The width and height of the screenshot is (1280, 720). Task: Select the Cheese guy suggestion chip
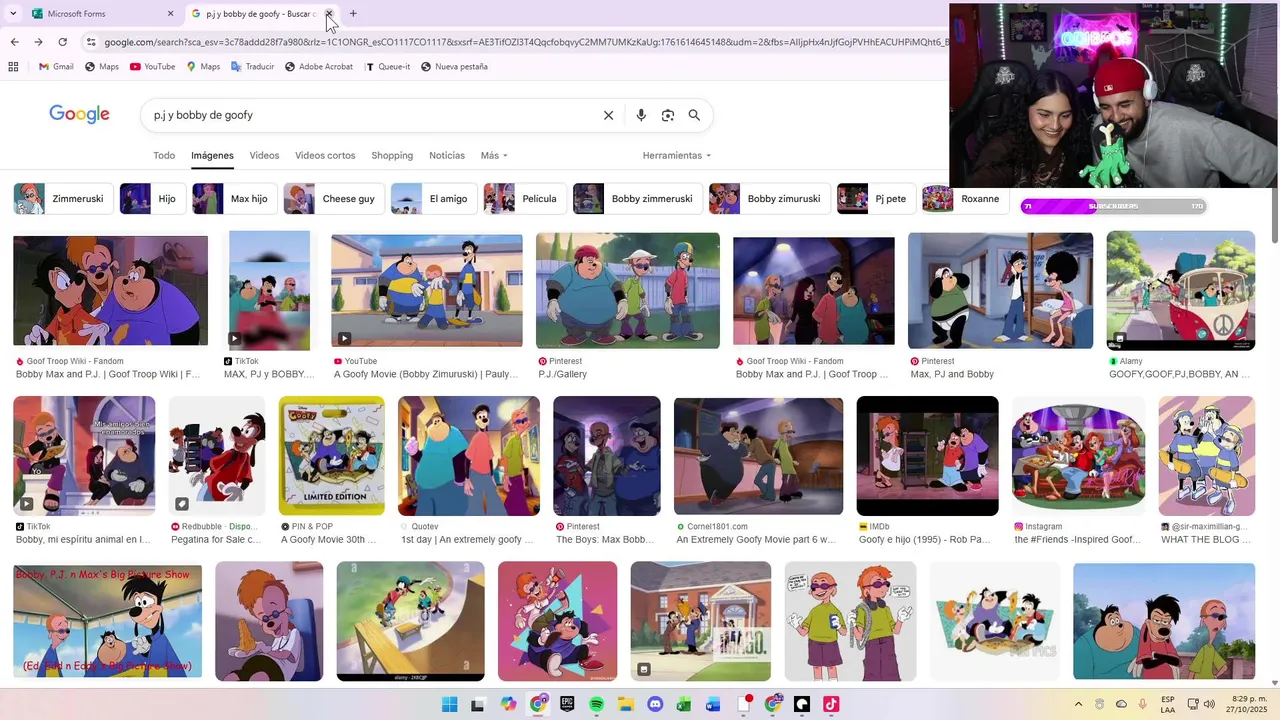pyautogui.click(x=333, y=199)
